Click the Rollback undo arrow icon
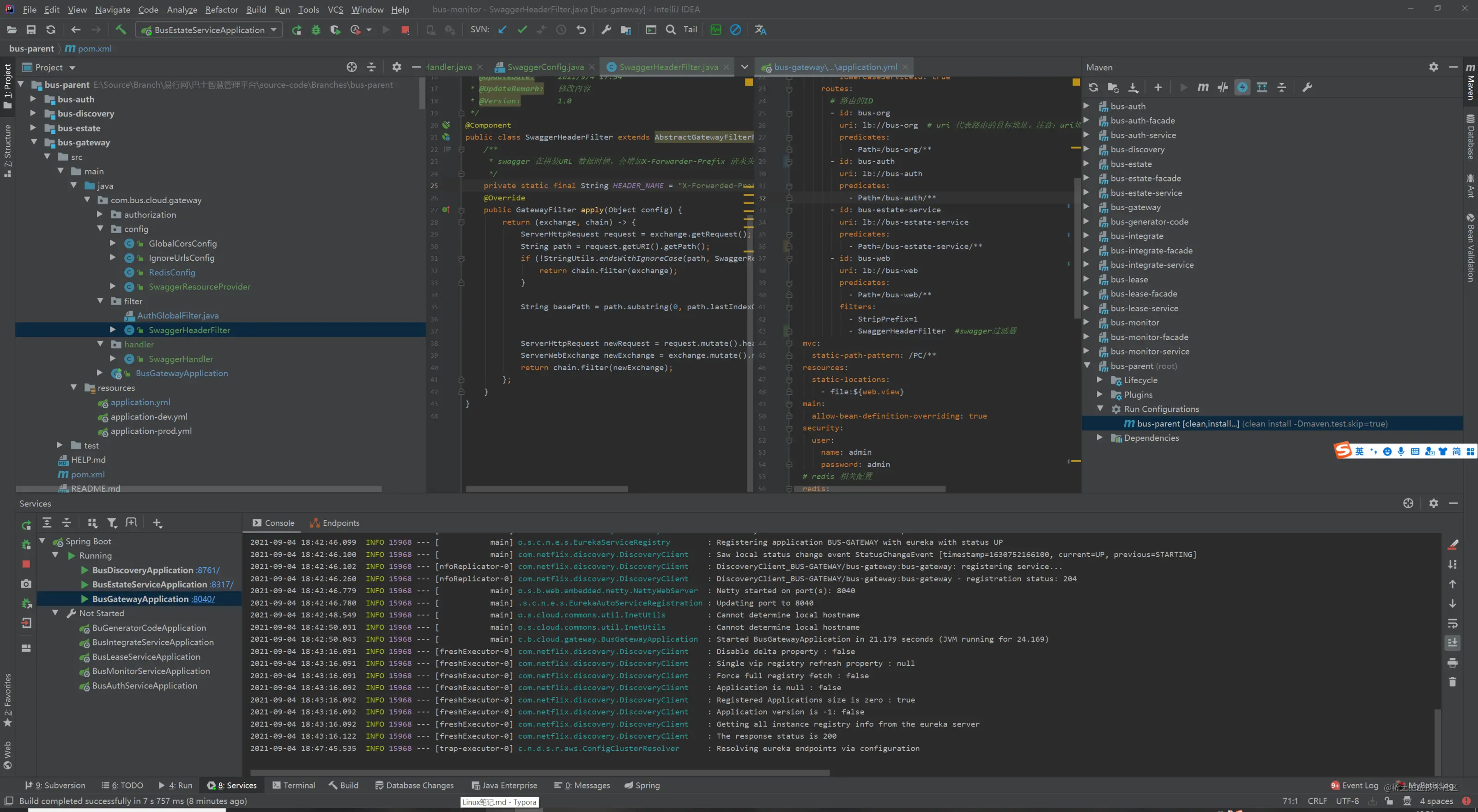Image resolution: width=1478 pixels, height=812 pixels. pos(581,30)
